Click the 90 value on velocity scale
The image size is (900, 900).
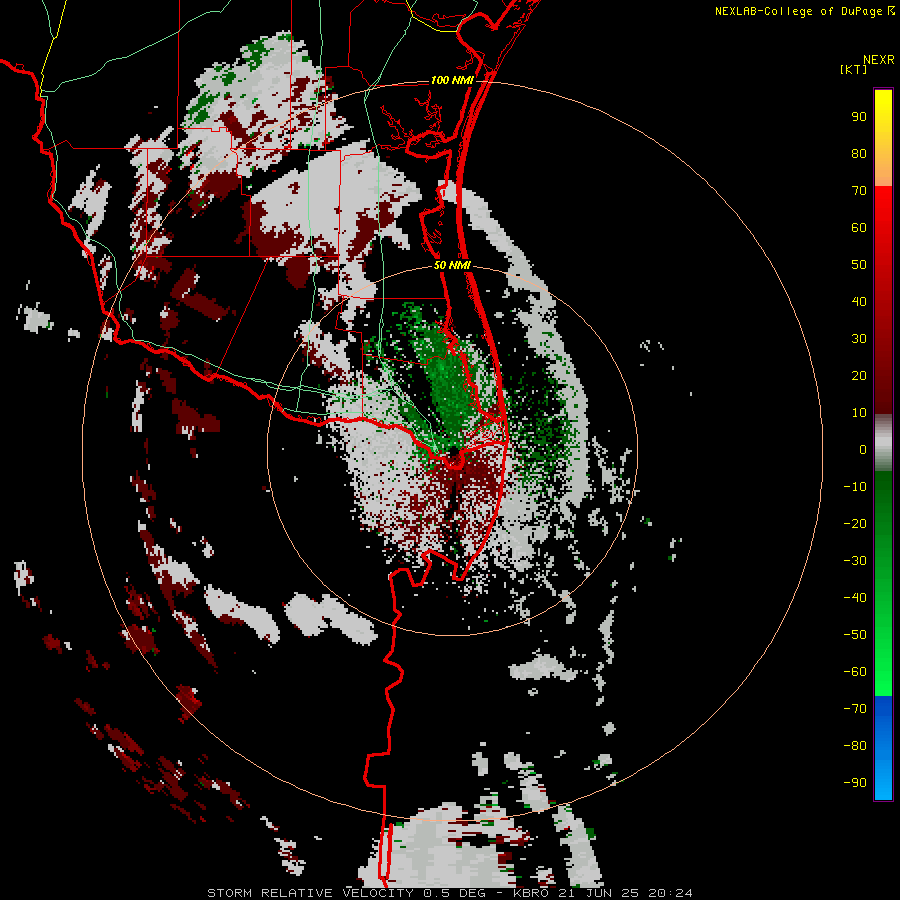click(859, 117)
